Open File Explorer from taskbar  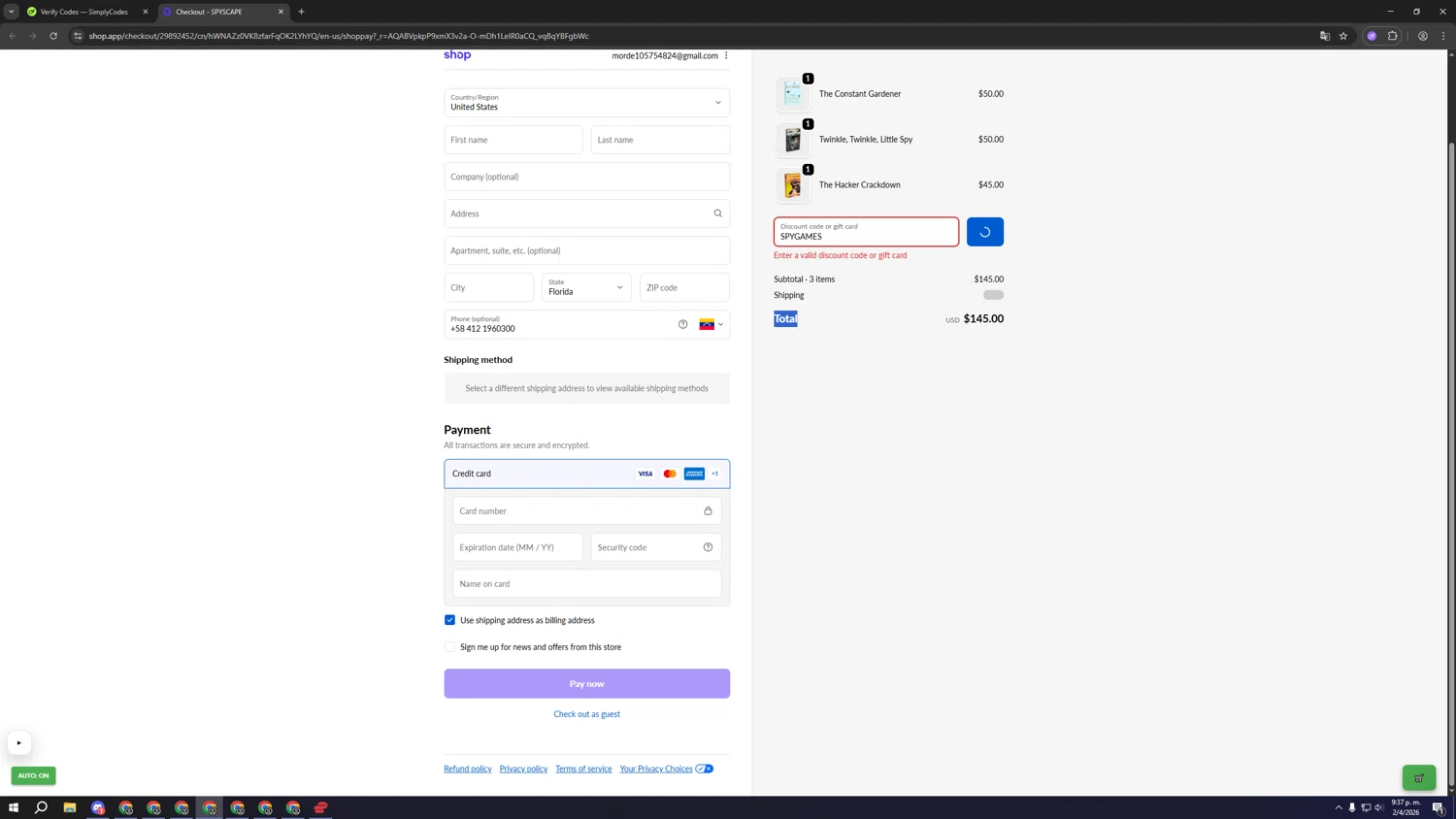(x=70, y=807)
